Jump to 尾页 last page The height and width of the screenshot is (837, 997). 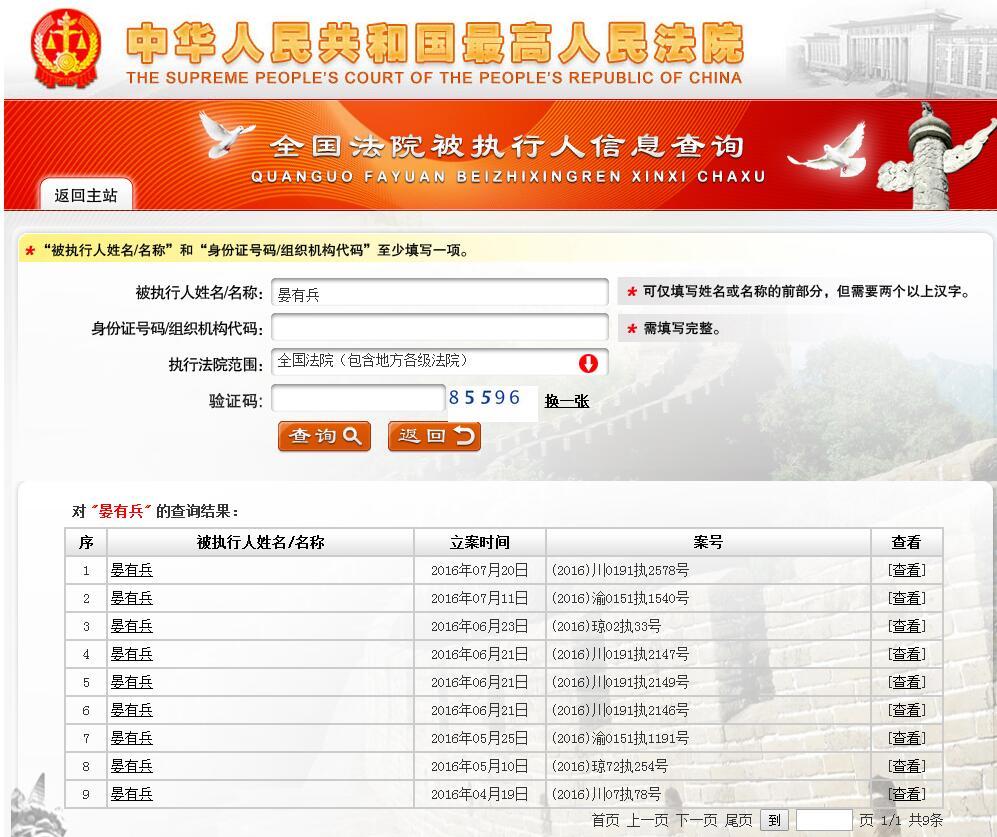[x=738, y=820]
